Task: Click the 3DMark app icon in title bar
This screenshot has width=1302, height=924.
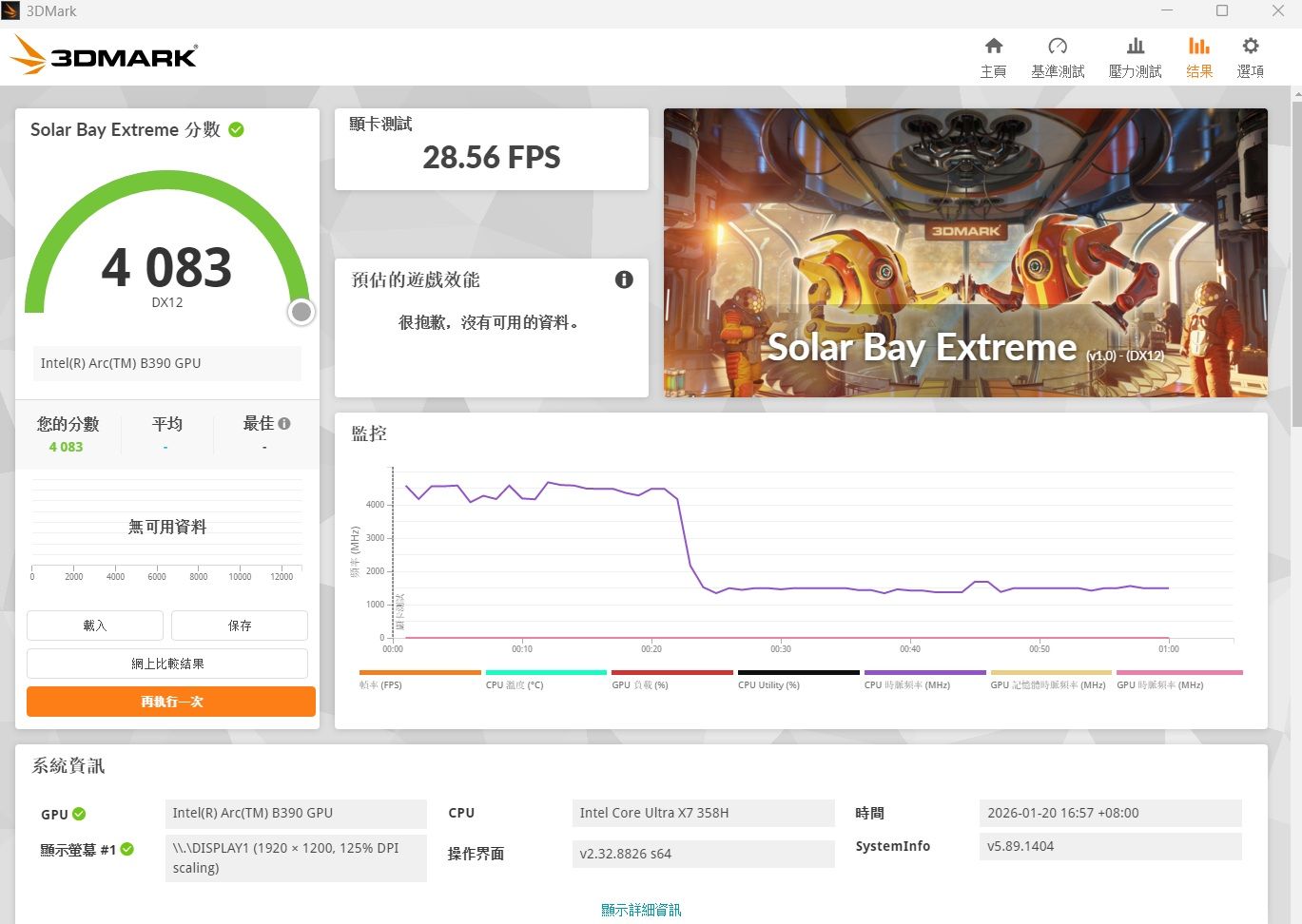Action: point(10,11)
